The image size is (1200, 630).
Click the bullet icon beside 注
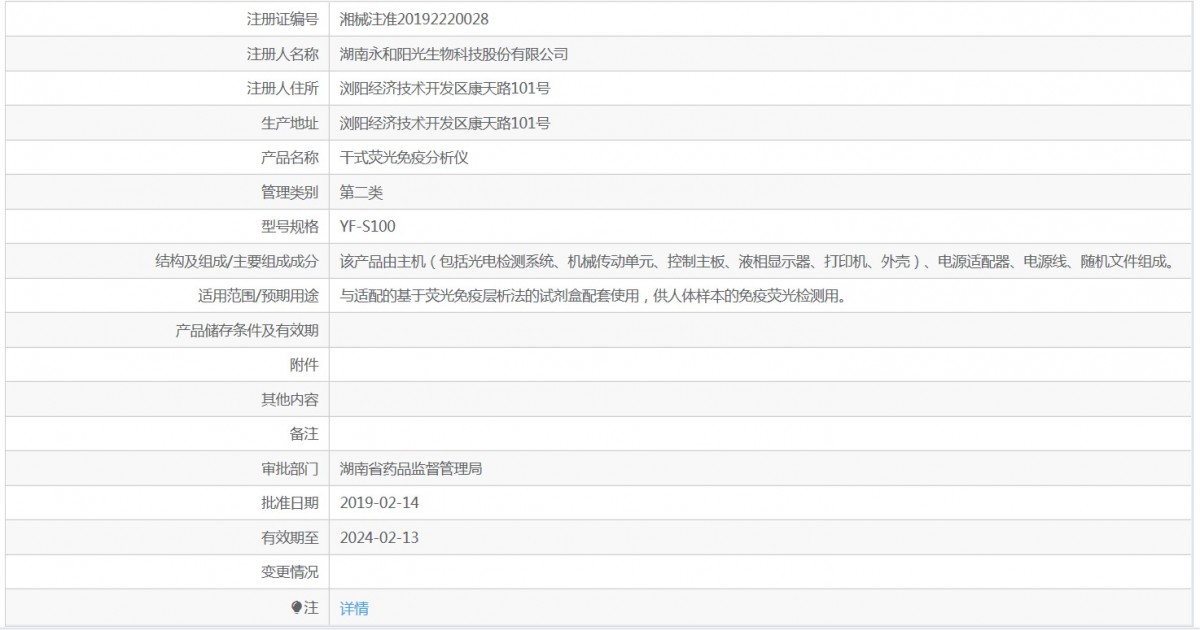296,607
